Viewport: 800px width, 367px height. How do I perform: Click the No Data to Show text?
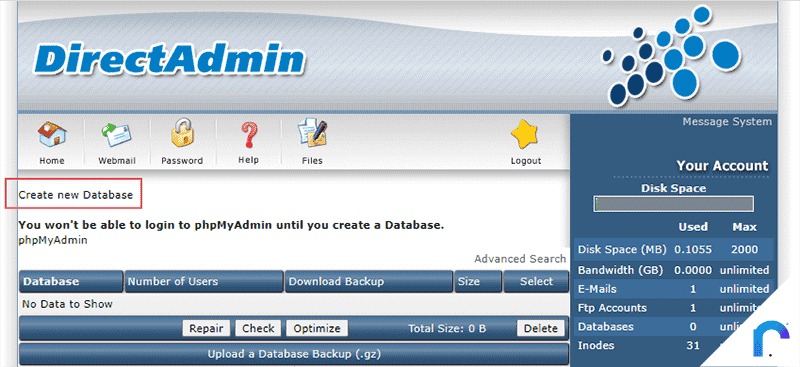point(67,304)
